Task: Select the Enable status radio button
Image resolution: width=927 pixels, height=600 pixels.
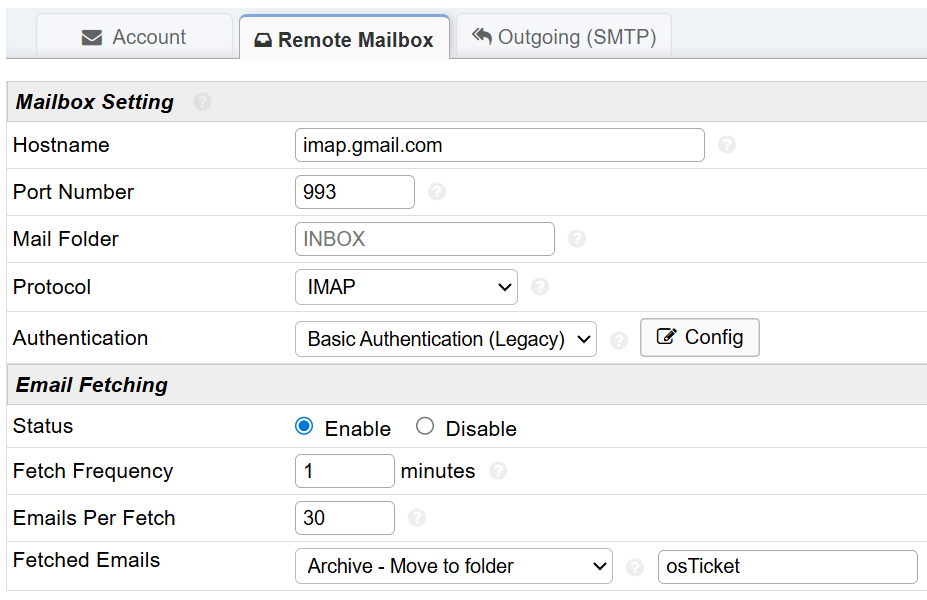Action: point(305,427)
